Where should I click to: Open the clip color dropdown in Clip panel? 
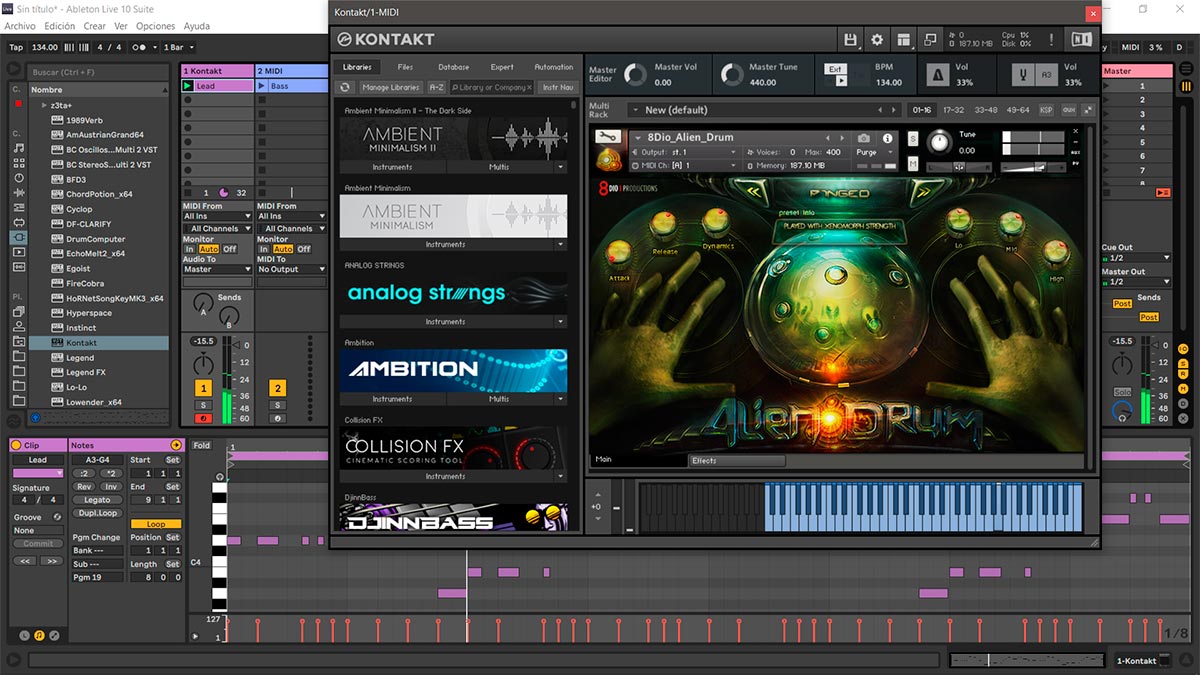pyautogui.click(x=37, y=473)
